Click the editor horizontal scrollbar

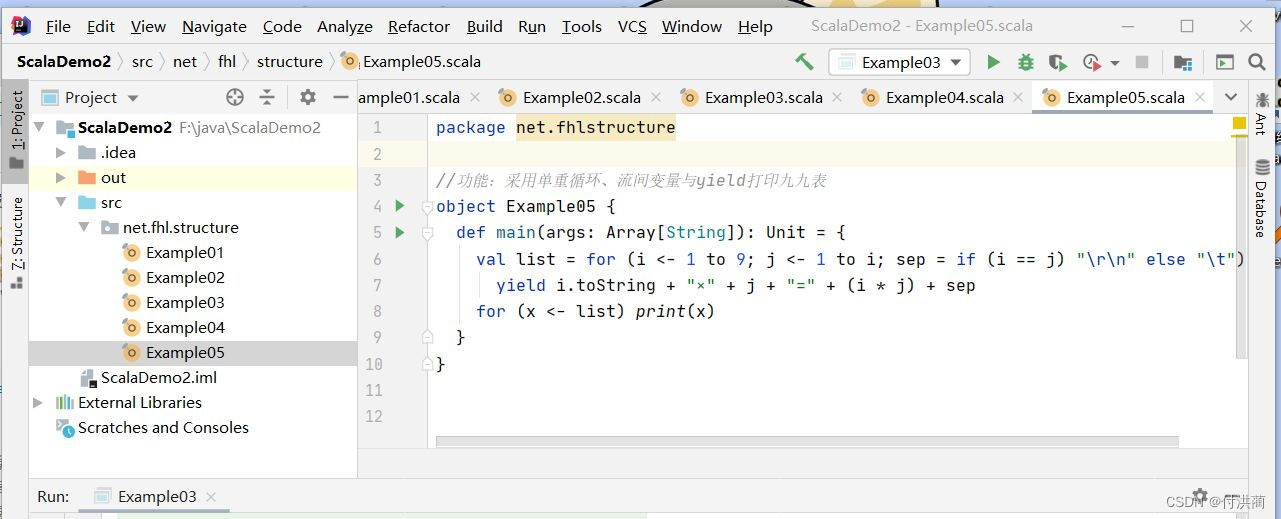point(807,441)
